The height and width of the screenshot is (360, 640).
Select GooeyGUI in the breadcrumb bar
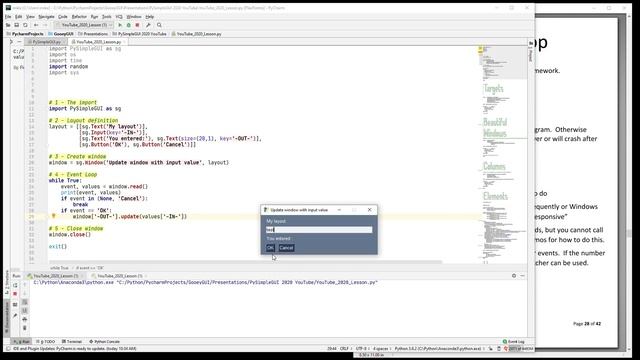(61, 34)
